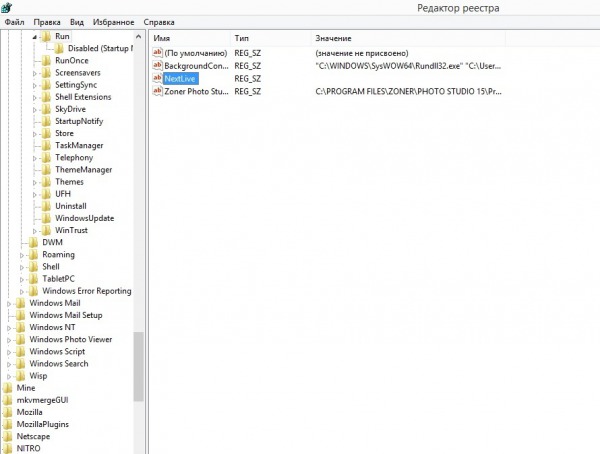Screen dimensions: 600x454
Task: Click the WindowsUpdate folder icon
Action: [x=46, y=218]
